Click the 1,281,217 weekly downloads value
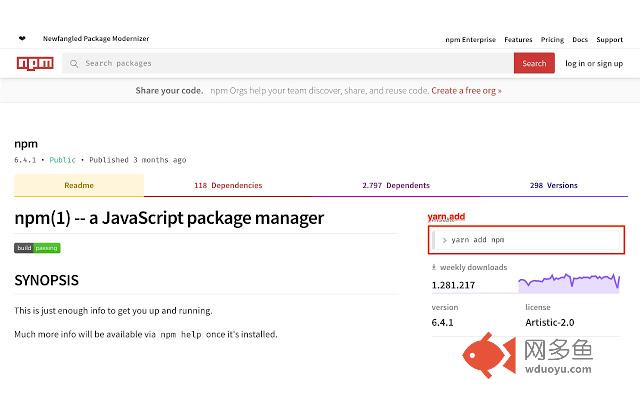This screenshot has width=640, height=400. pyautogui.click(x=453, y=285)
